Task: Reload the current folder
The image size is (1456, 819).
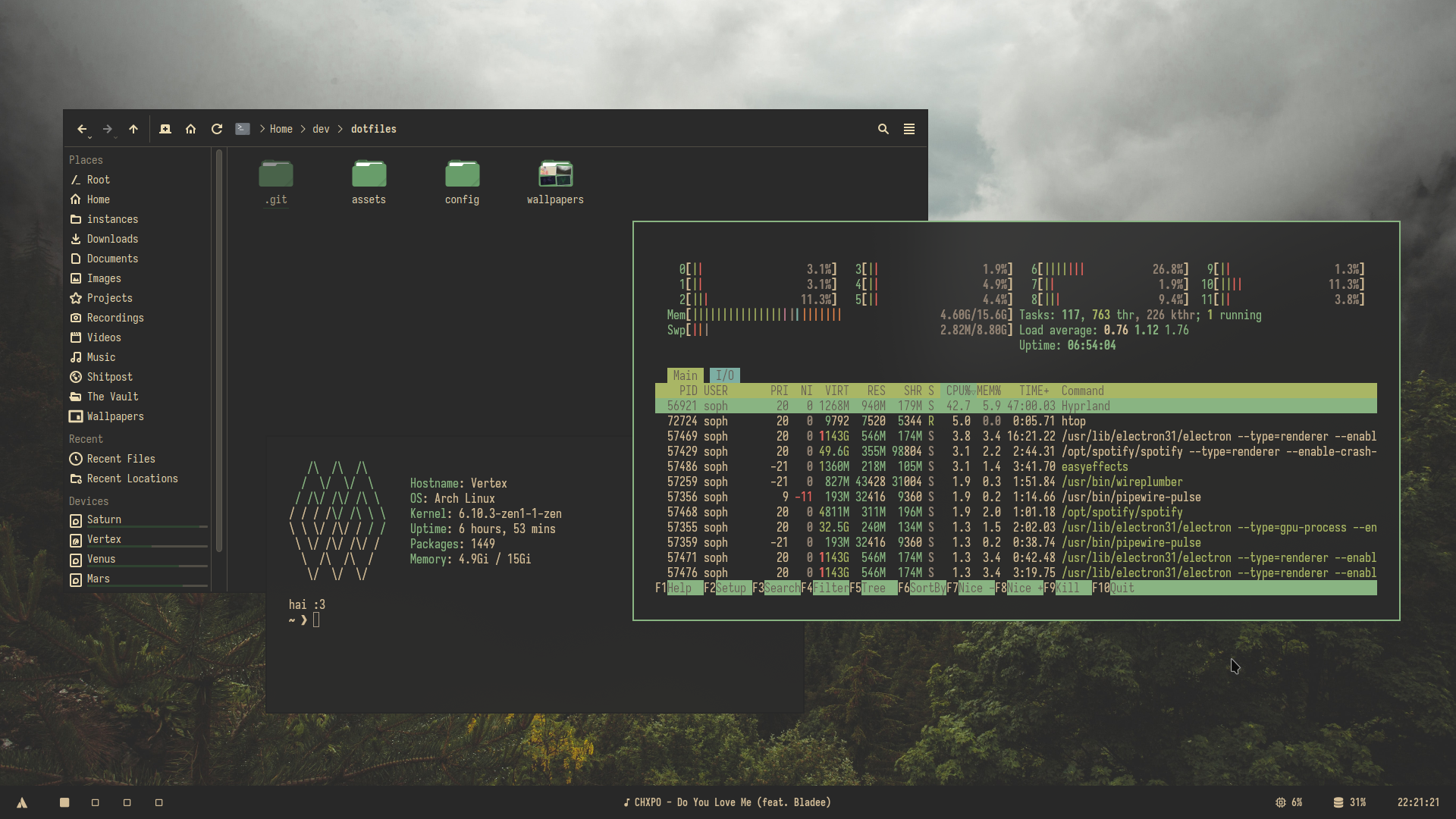Action: tap(217, 129)
